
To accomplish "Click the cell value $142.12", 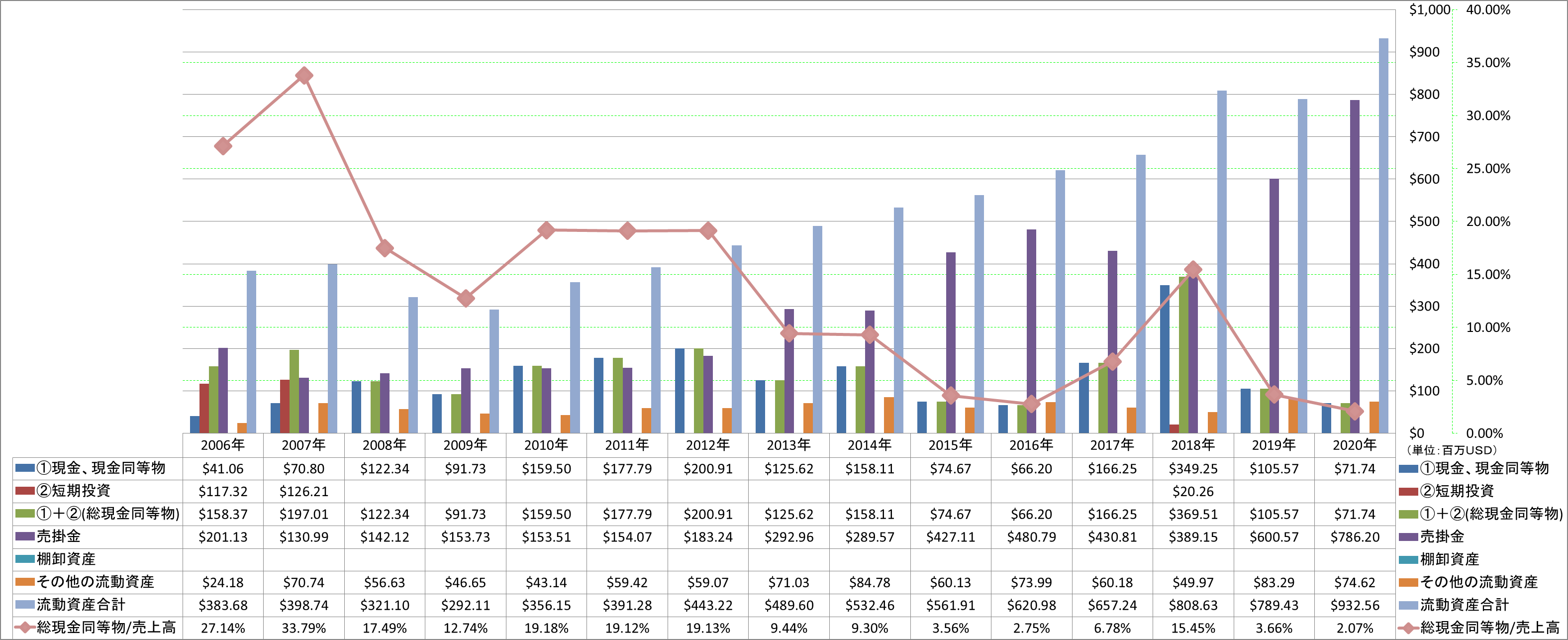I will [x=385, y=537].
